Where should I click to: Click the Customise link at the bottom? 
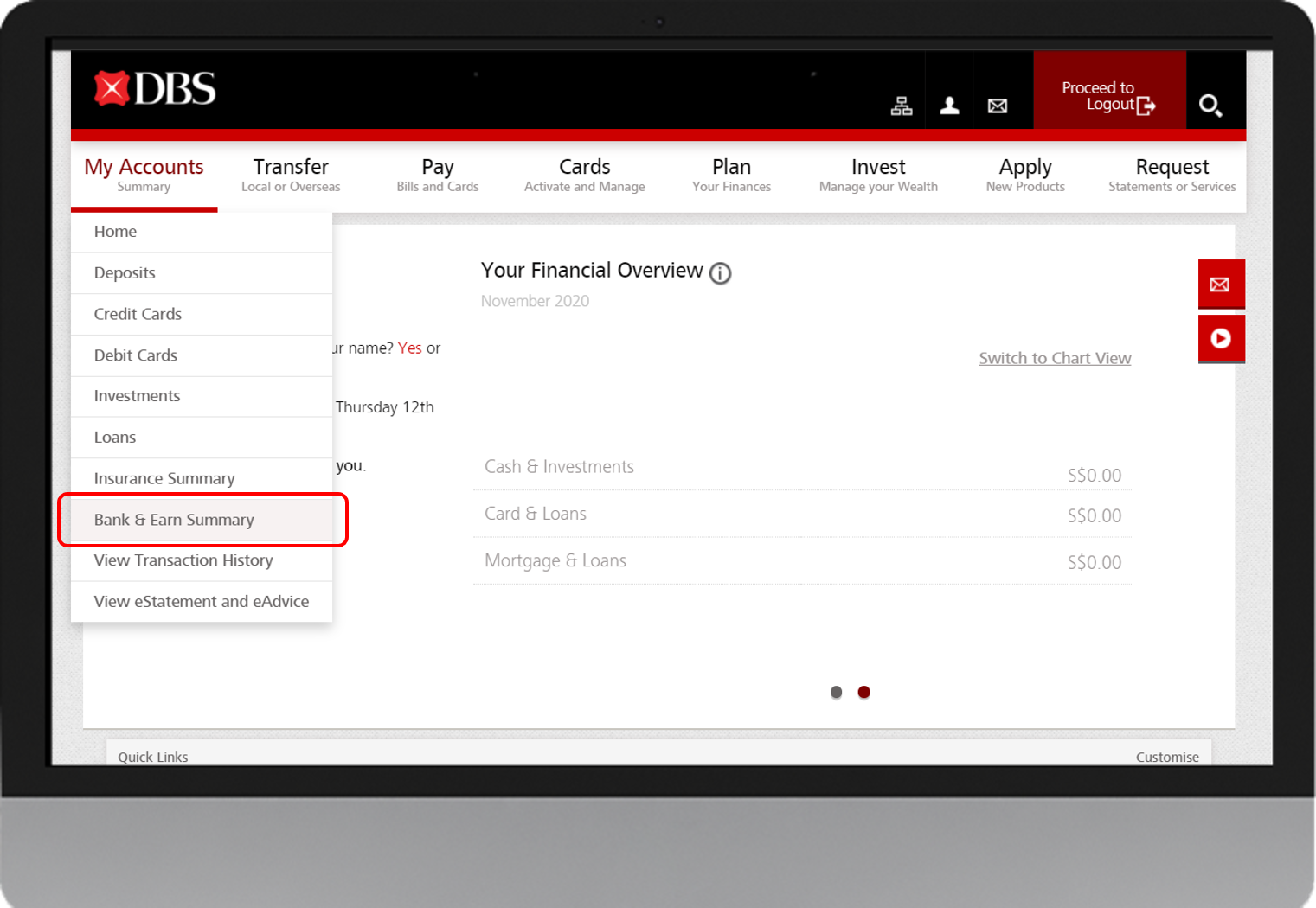tap(1166, 756)
